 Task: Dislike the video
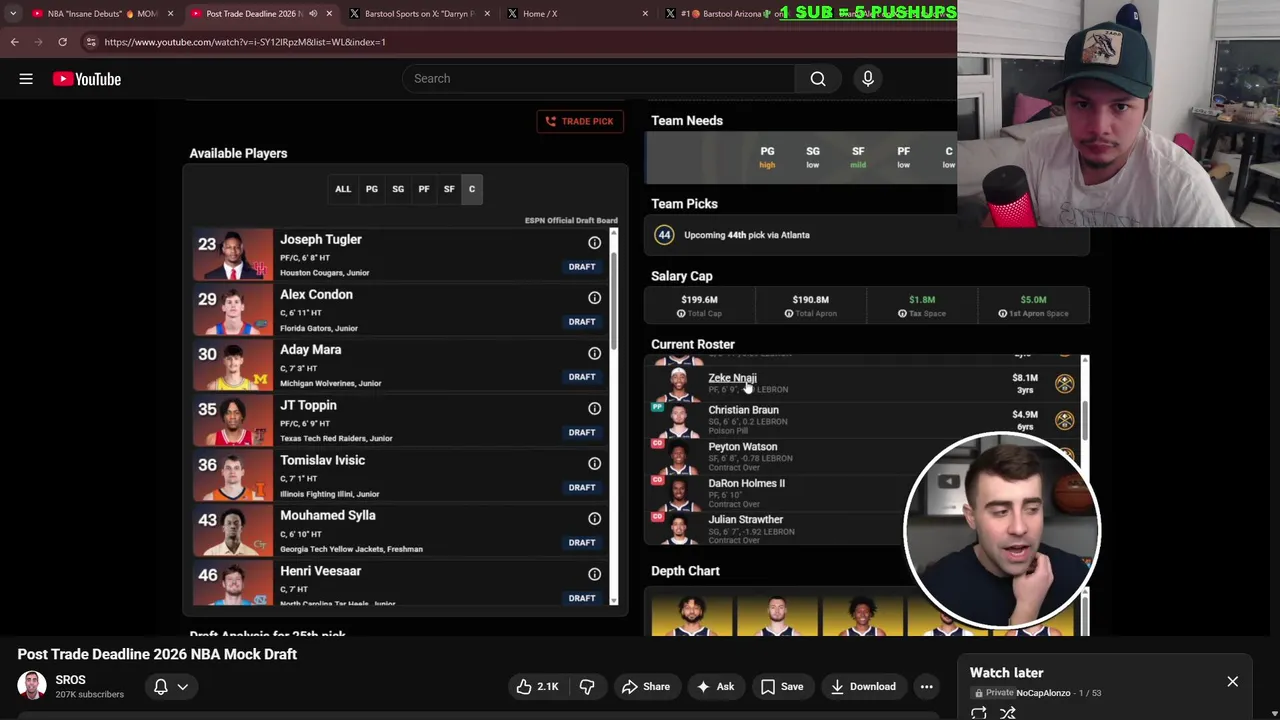(587, 687)
